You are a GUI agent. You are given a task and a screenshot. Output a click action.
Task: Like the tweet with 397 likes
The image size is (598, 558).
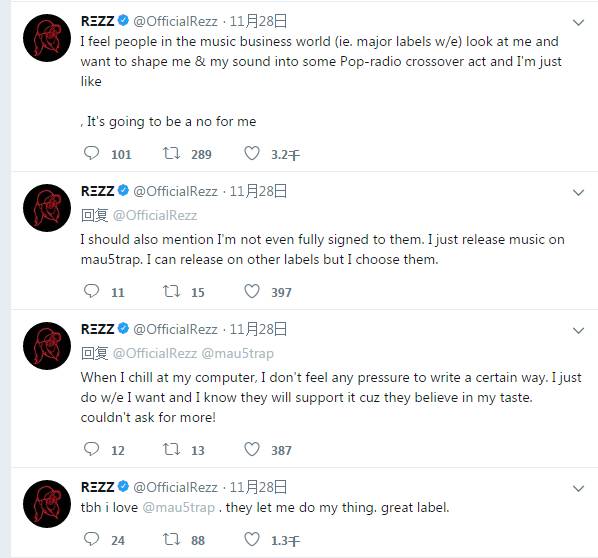[252, 291]
